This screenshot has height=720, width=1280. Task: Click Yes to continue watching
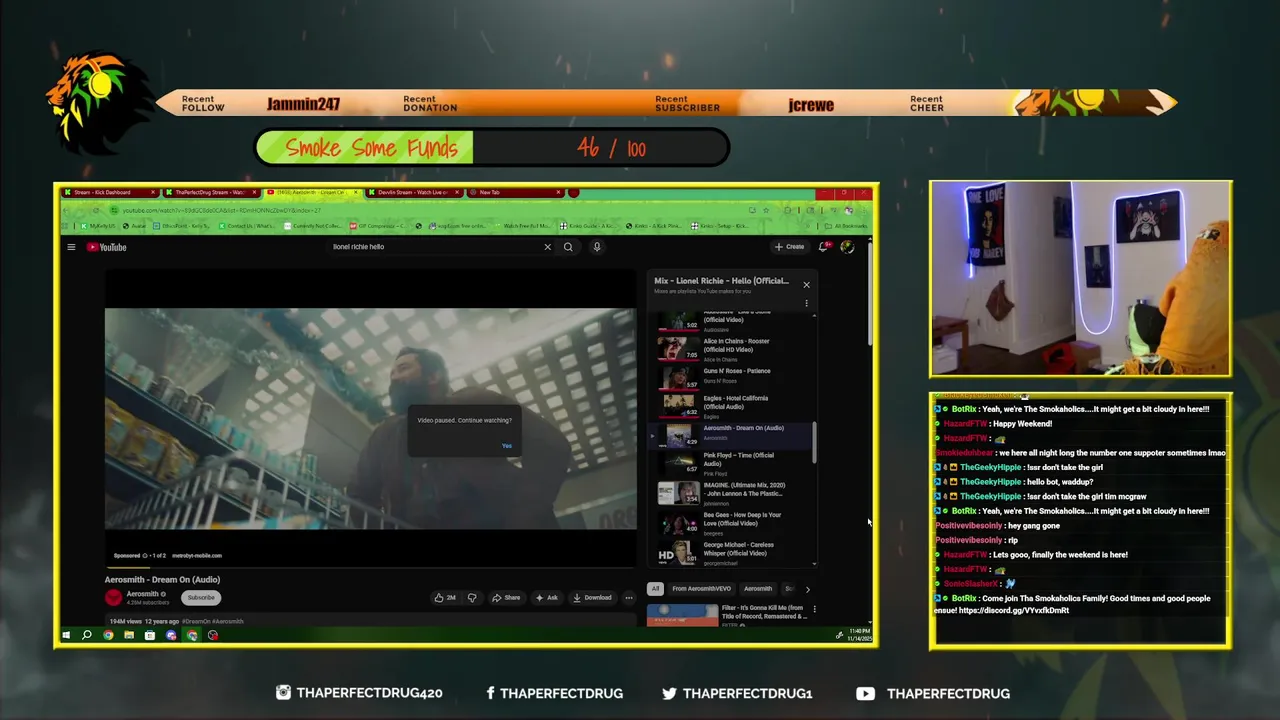tap(507, 446)
